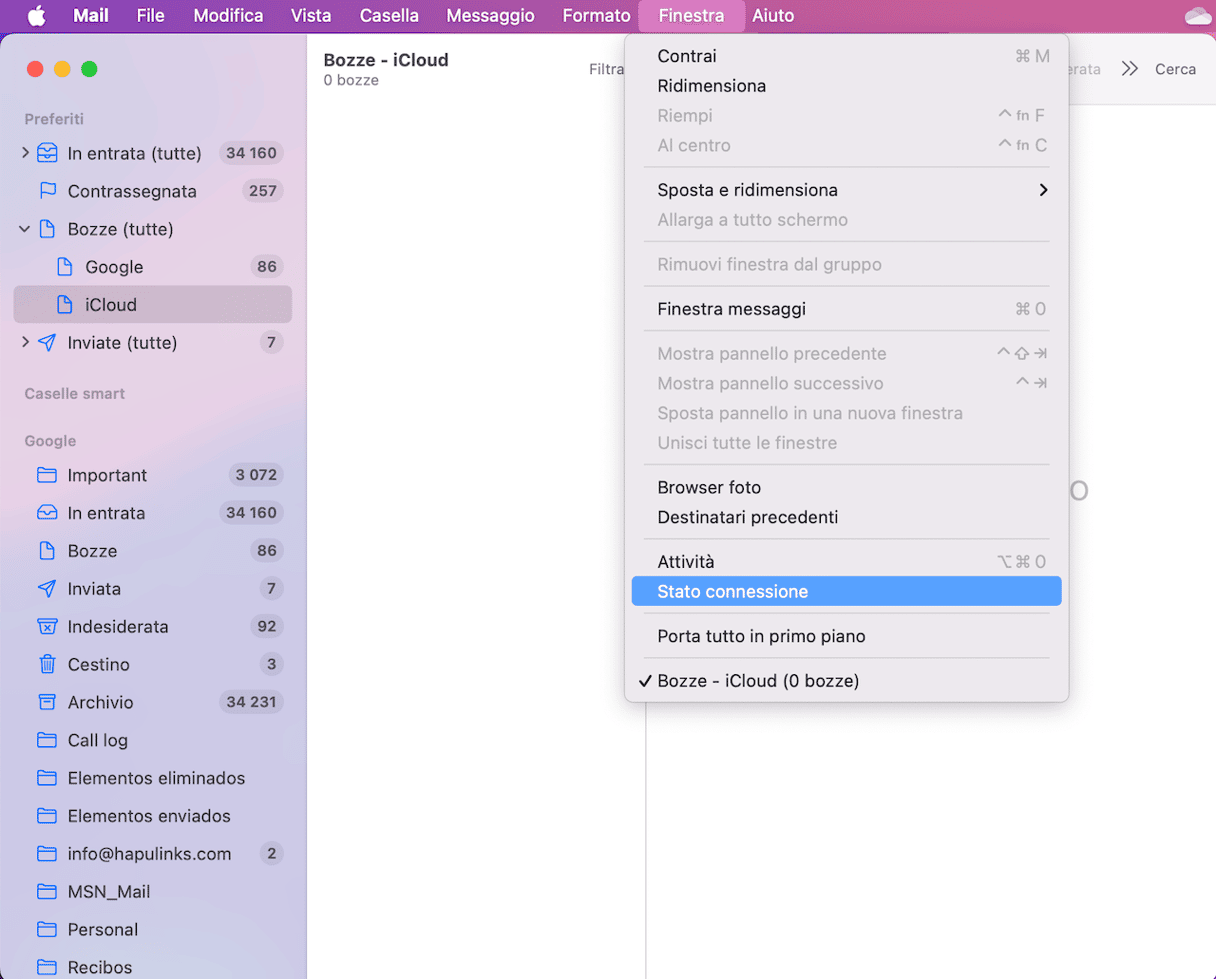This screenshot has width=1216, height=979.
Task: Click the 257 badge on Contrassegnata
Action: click(263, 191)
